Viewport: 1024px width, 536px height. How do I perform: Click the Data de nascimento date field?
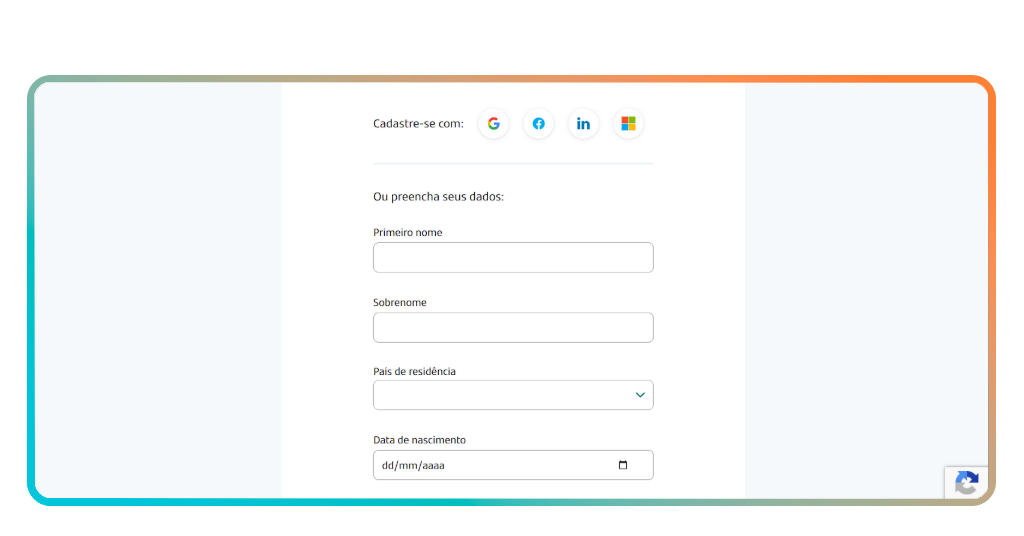coord(513,465)
